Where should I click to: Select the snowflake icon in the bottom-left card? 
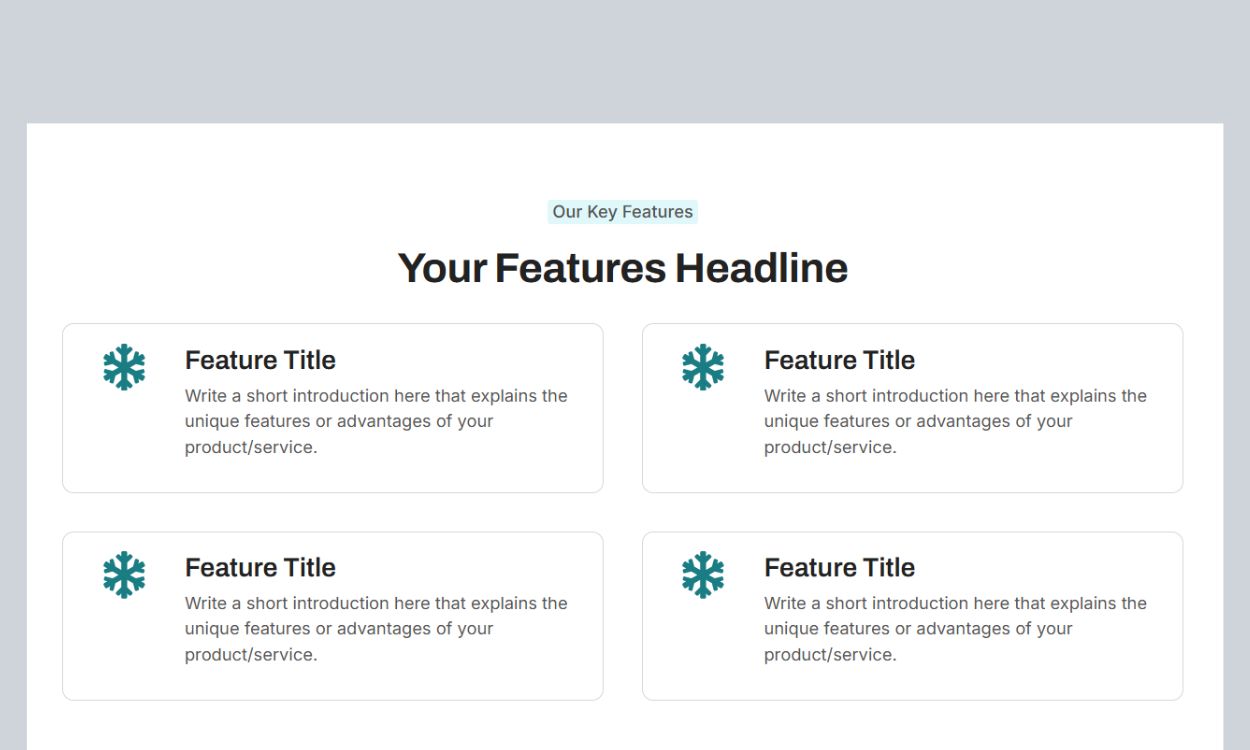(124, 575)
